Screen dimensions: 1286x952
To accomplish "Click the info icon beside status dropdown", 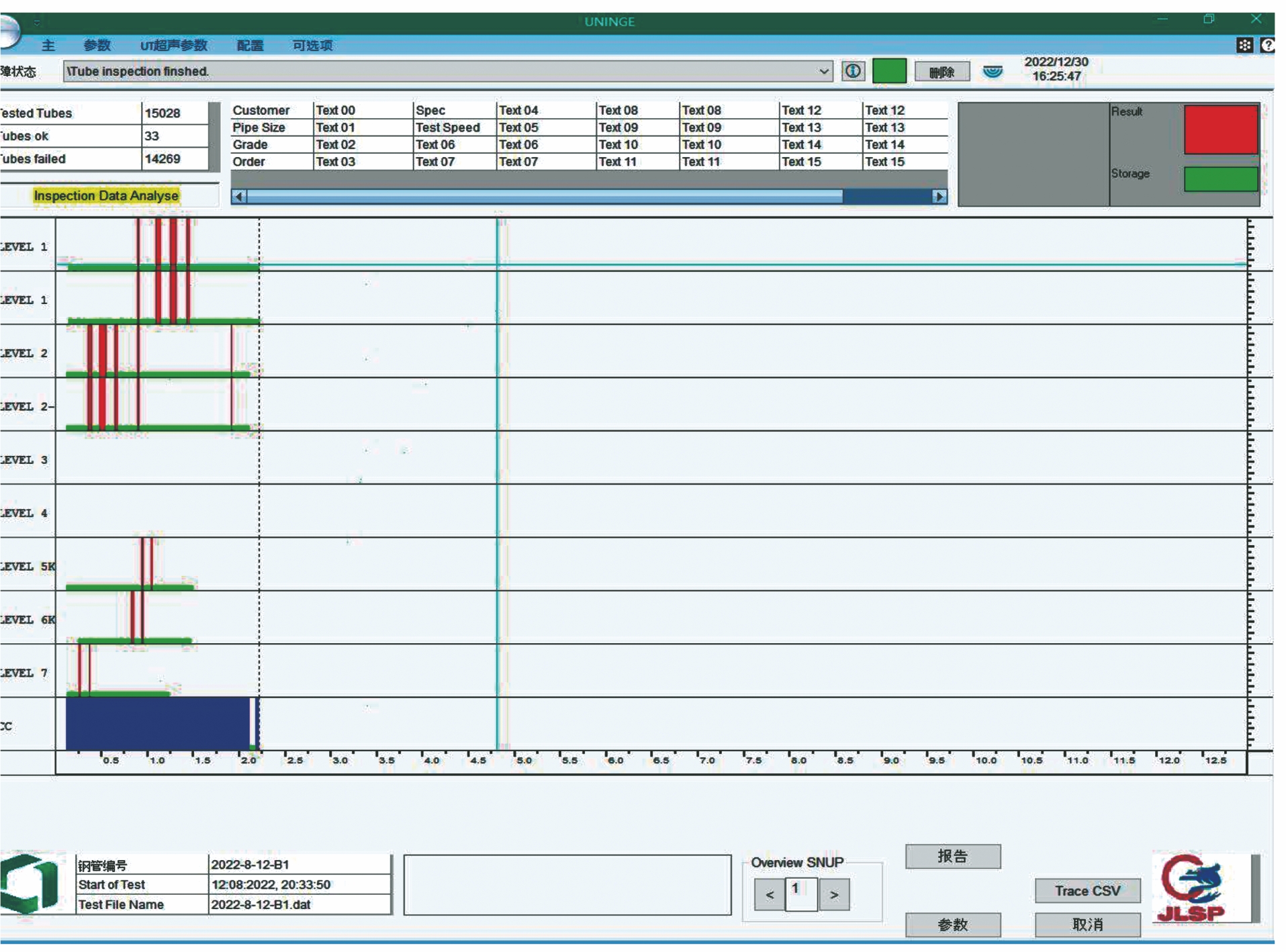I will 852,71.
